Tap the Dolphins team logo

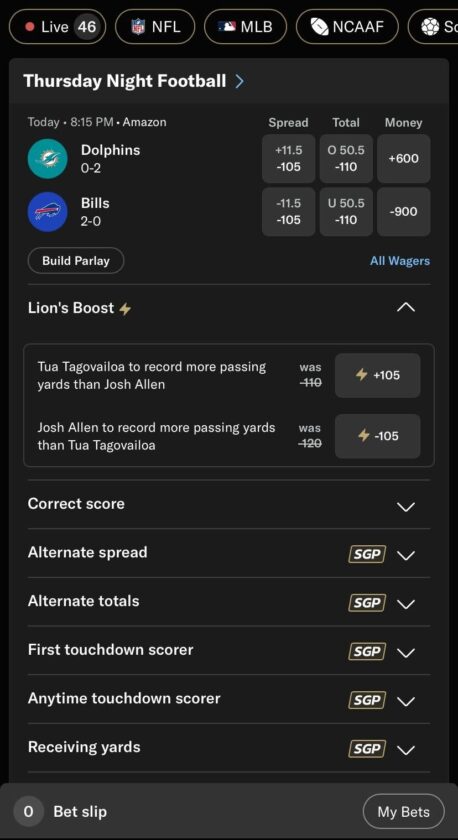48,159
